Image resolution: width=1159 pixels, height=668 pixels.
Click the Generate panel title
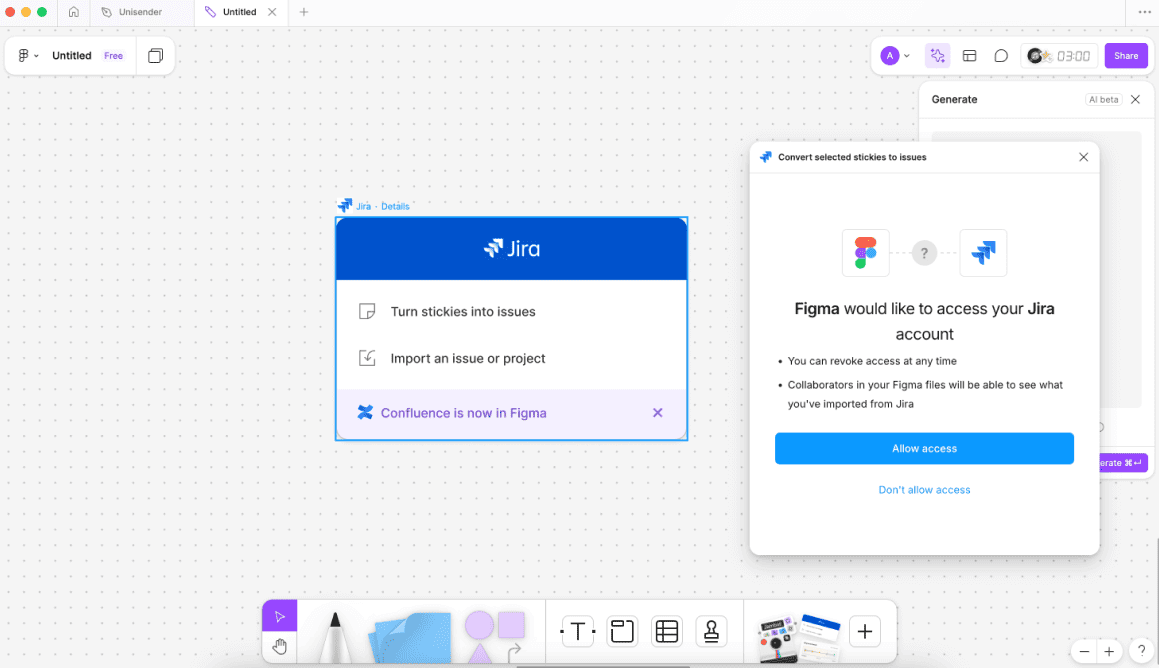[x=954, y=99]
